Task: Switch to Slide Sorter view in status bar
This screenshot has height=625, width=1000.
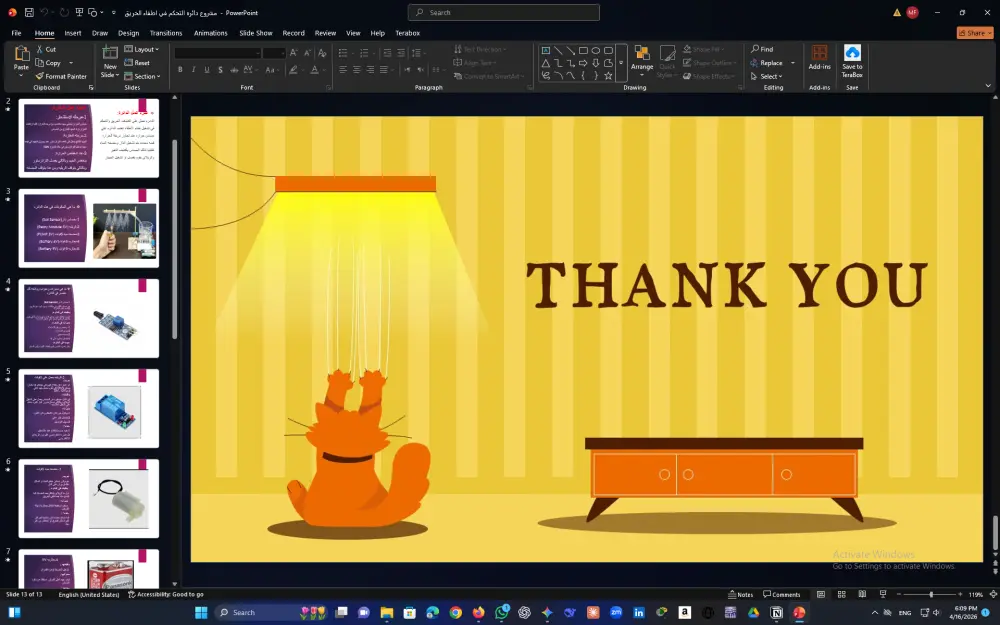Action: (x=842, y=593)
